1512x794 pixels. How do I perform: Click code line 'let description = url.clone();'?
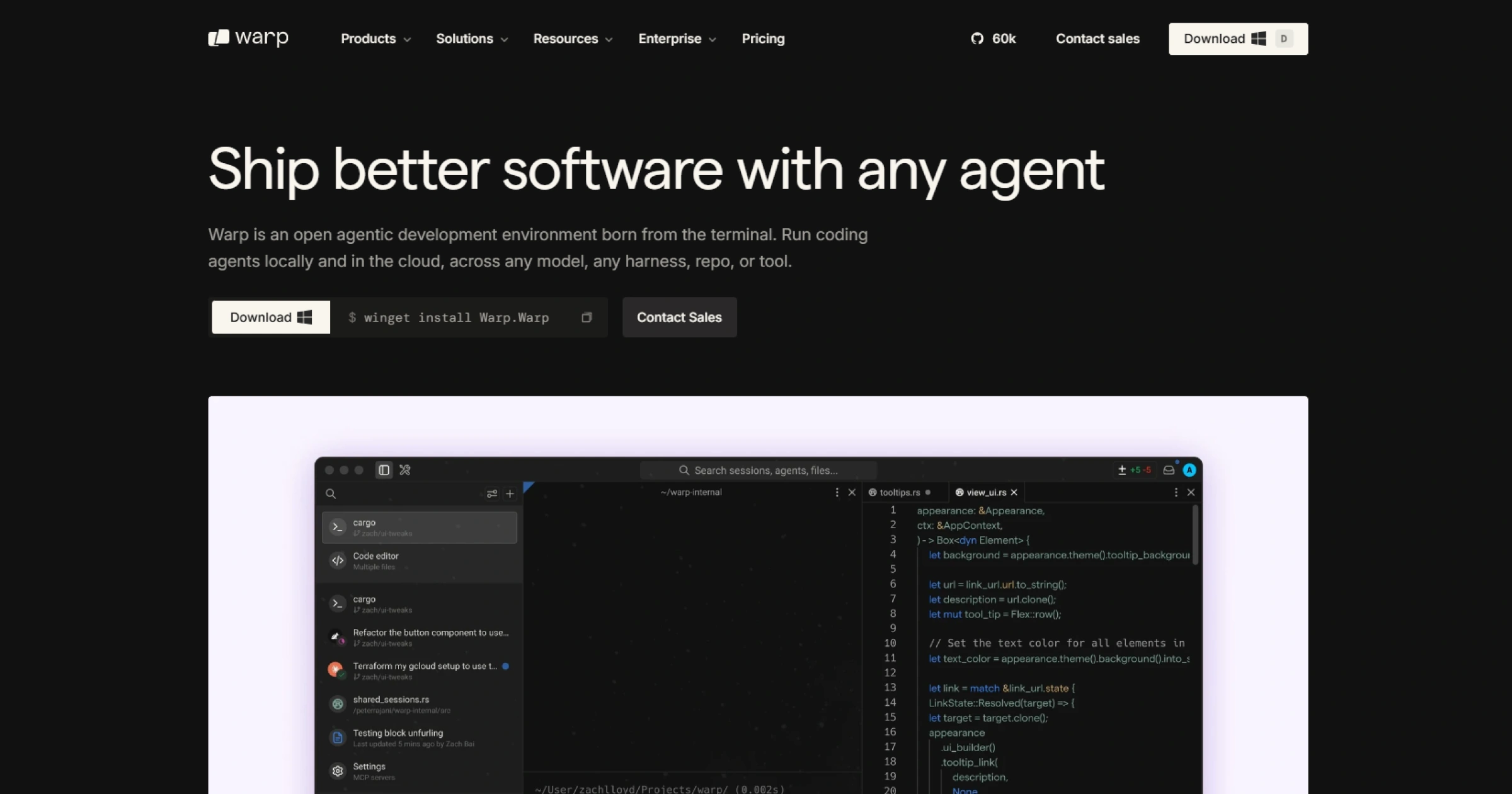point(992,599)
